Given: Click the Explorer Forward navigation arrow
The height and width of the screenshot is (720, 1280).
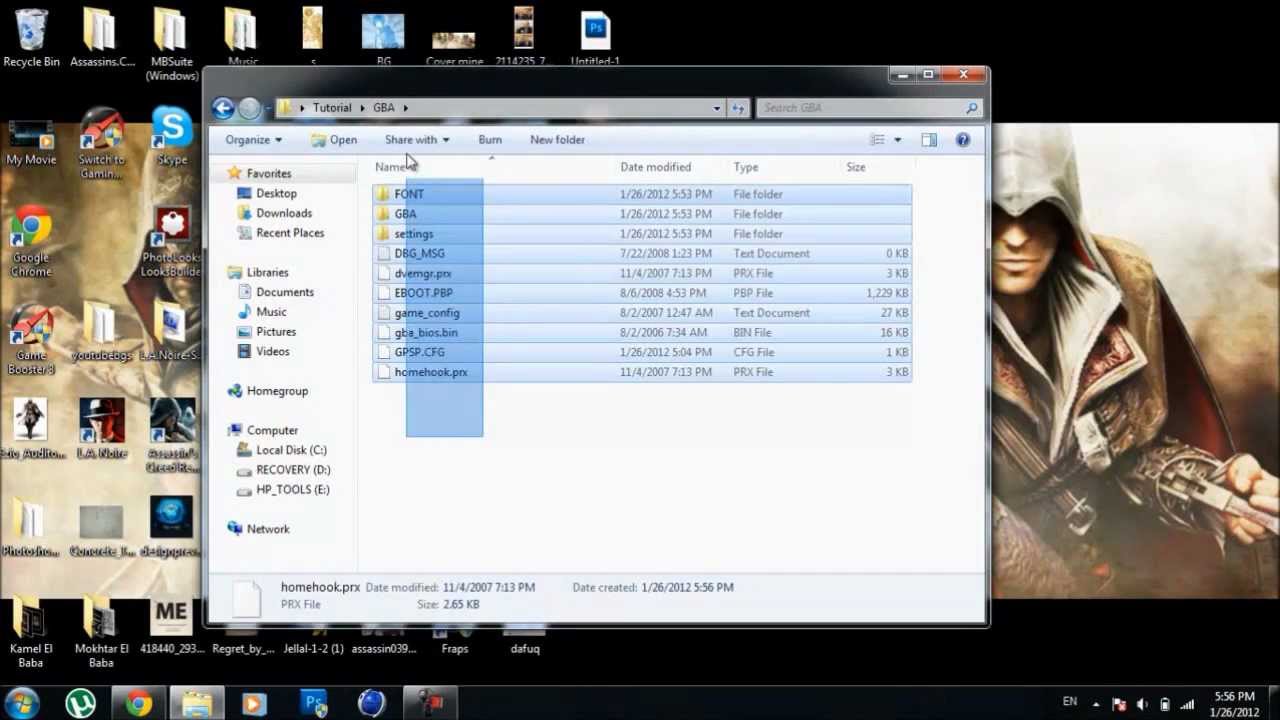Looking at the screenshot, I should point(249,108).
